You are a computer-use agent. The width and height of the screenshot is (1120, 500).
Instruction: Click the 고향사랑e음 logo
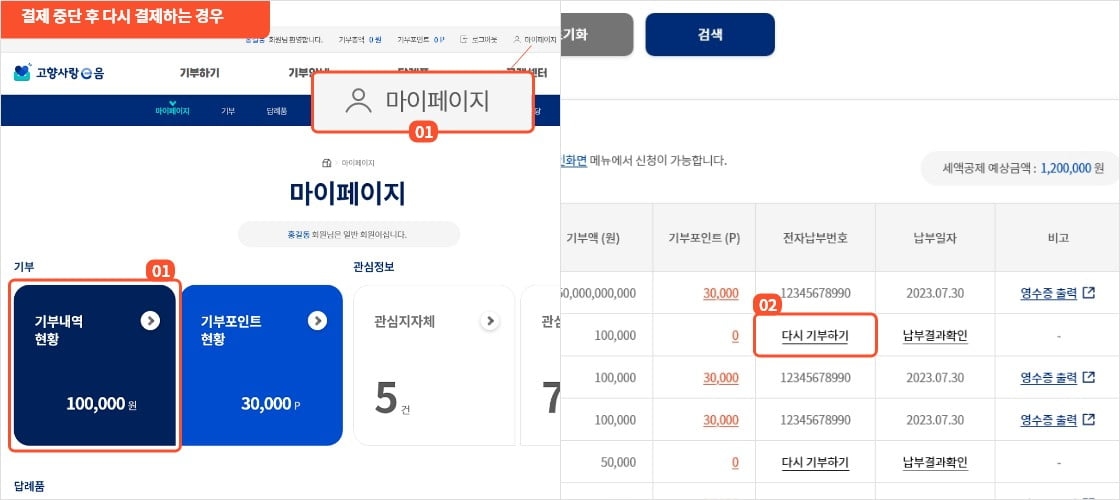52,73
